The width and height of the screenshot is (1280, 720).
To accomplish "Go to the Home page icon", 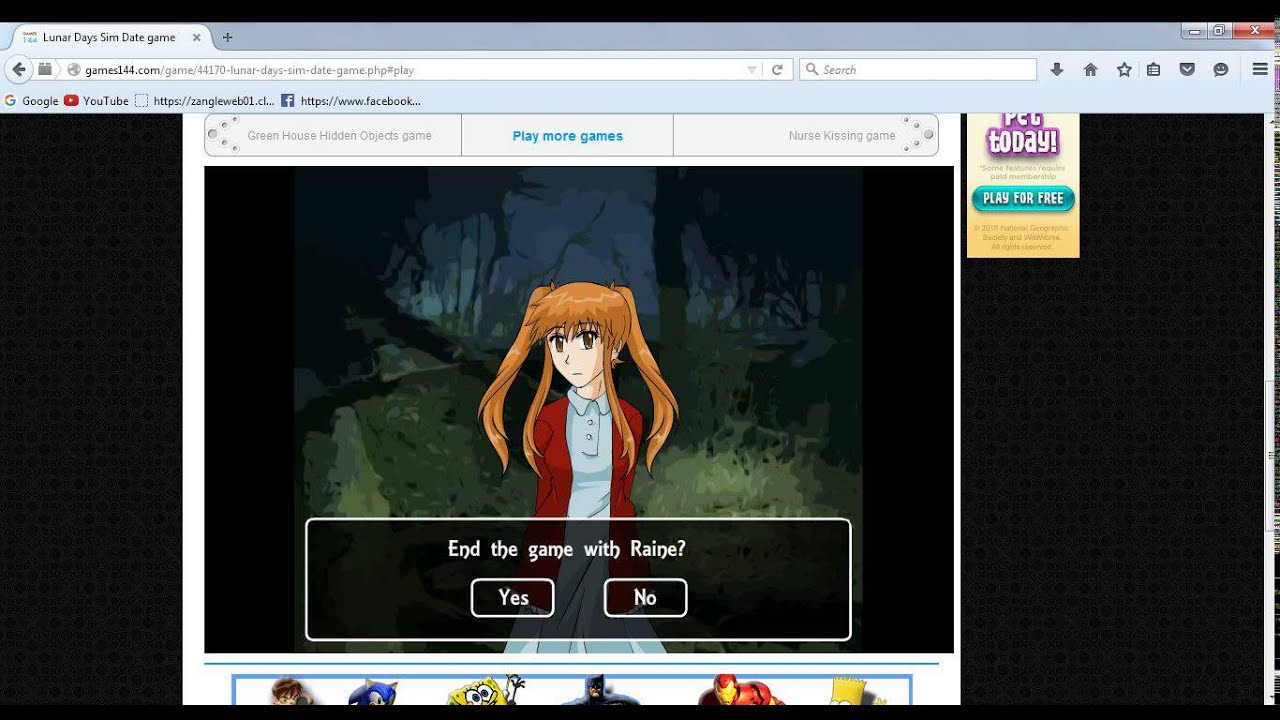I will tap(1091, 70).
